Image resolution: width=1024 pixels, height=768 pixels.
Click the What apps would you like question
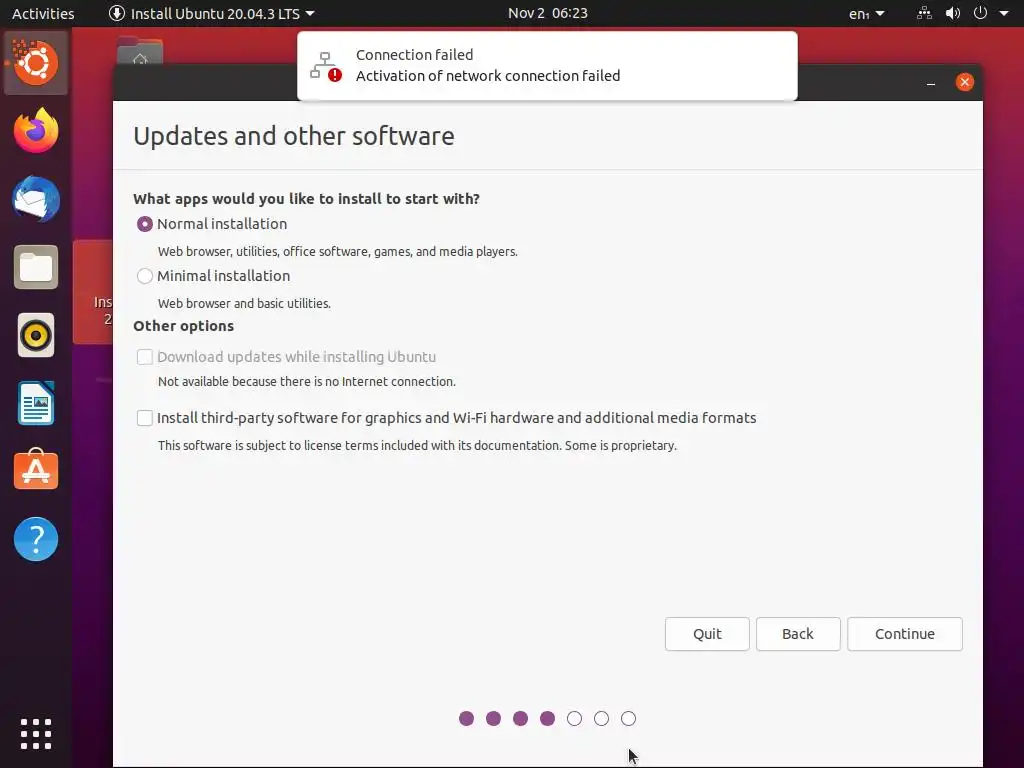coord(306,199)
